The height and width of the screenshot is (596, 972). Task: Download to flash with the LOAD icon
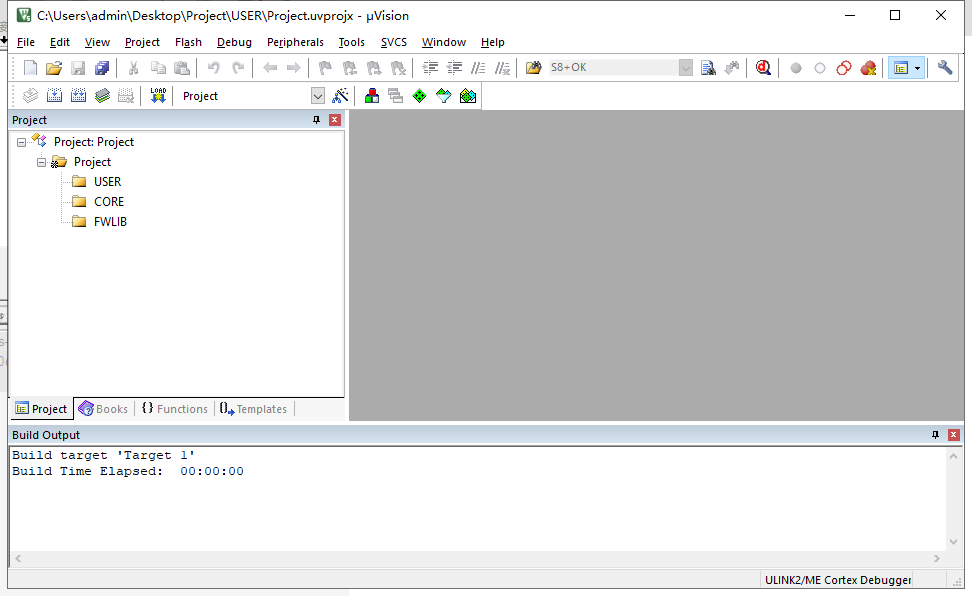pos(158,96)
